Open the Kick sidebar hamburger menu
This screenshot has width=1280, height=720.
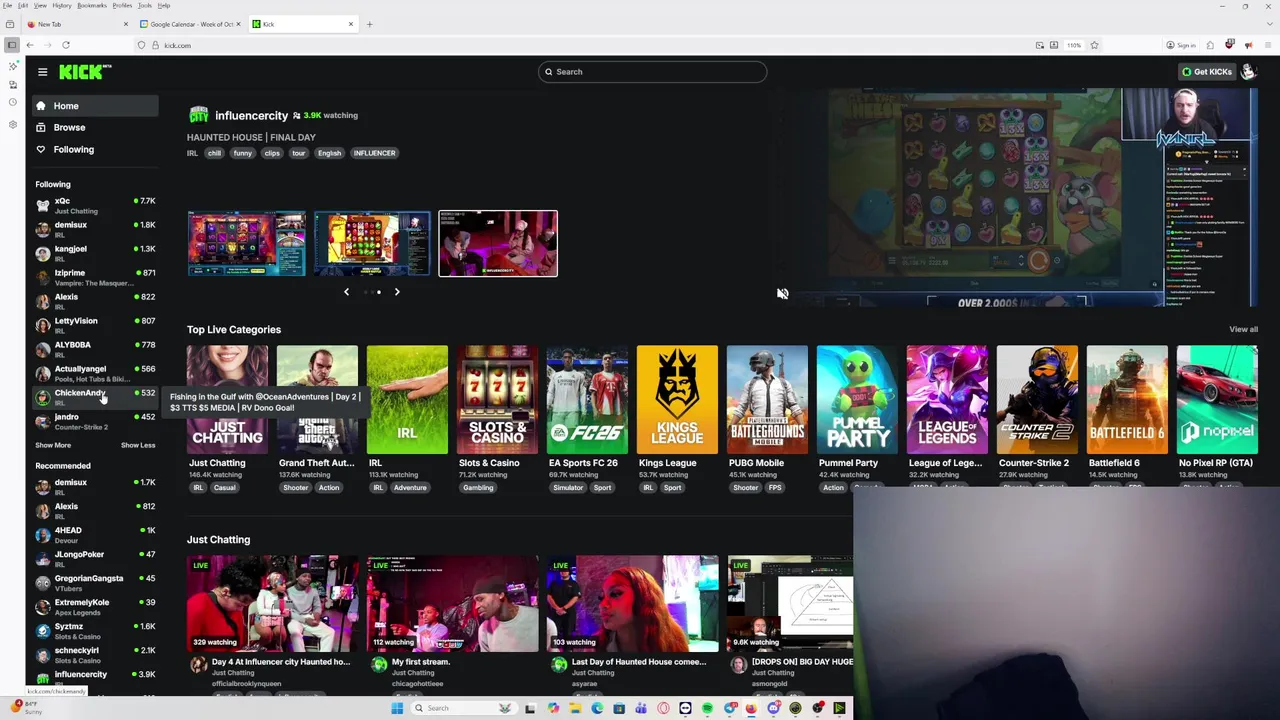click(x=42, y=71)
